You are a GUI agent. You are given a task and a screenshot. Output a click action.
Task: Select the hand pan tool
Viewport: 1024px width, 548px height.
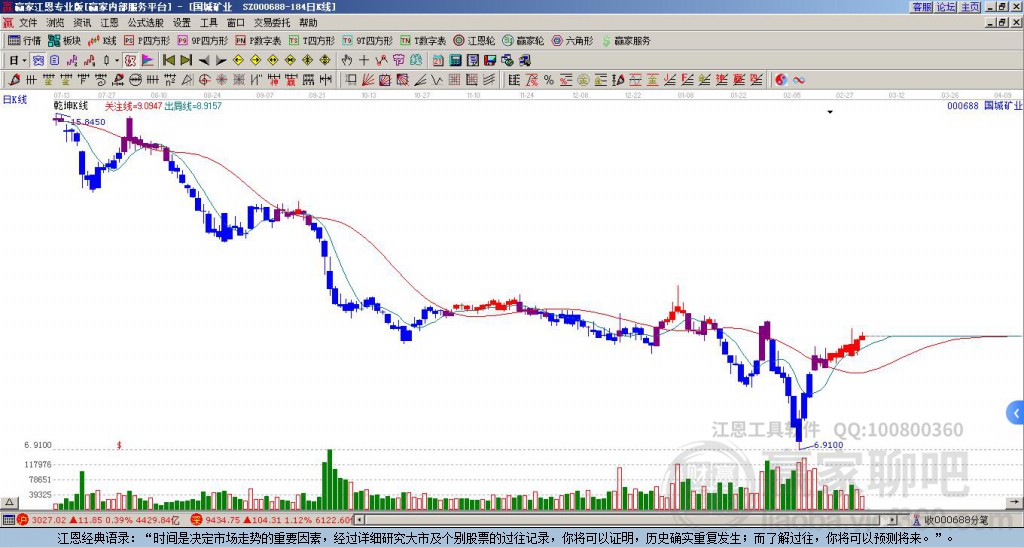[347, 61]
